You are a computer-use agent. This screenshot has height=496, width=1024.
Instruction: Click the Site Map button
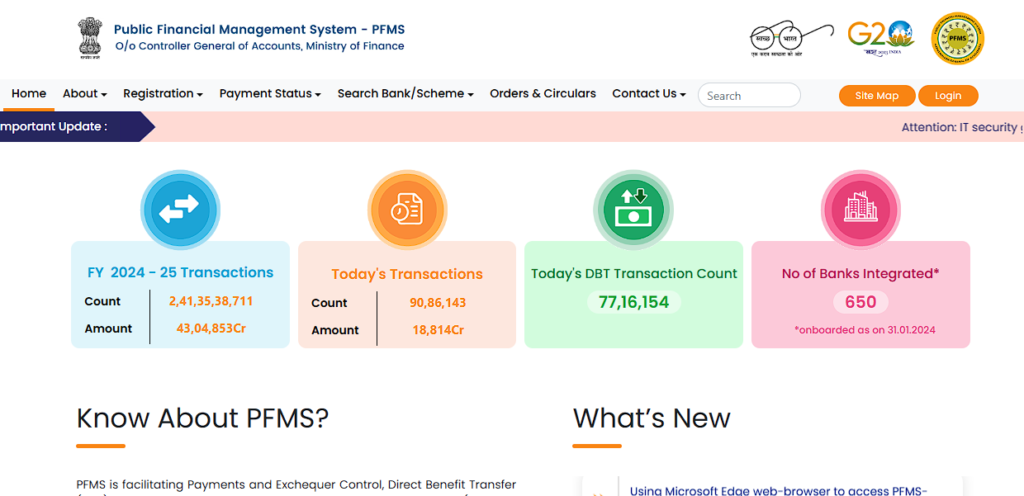(877, 96)
